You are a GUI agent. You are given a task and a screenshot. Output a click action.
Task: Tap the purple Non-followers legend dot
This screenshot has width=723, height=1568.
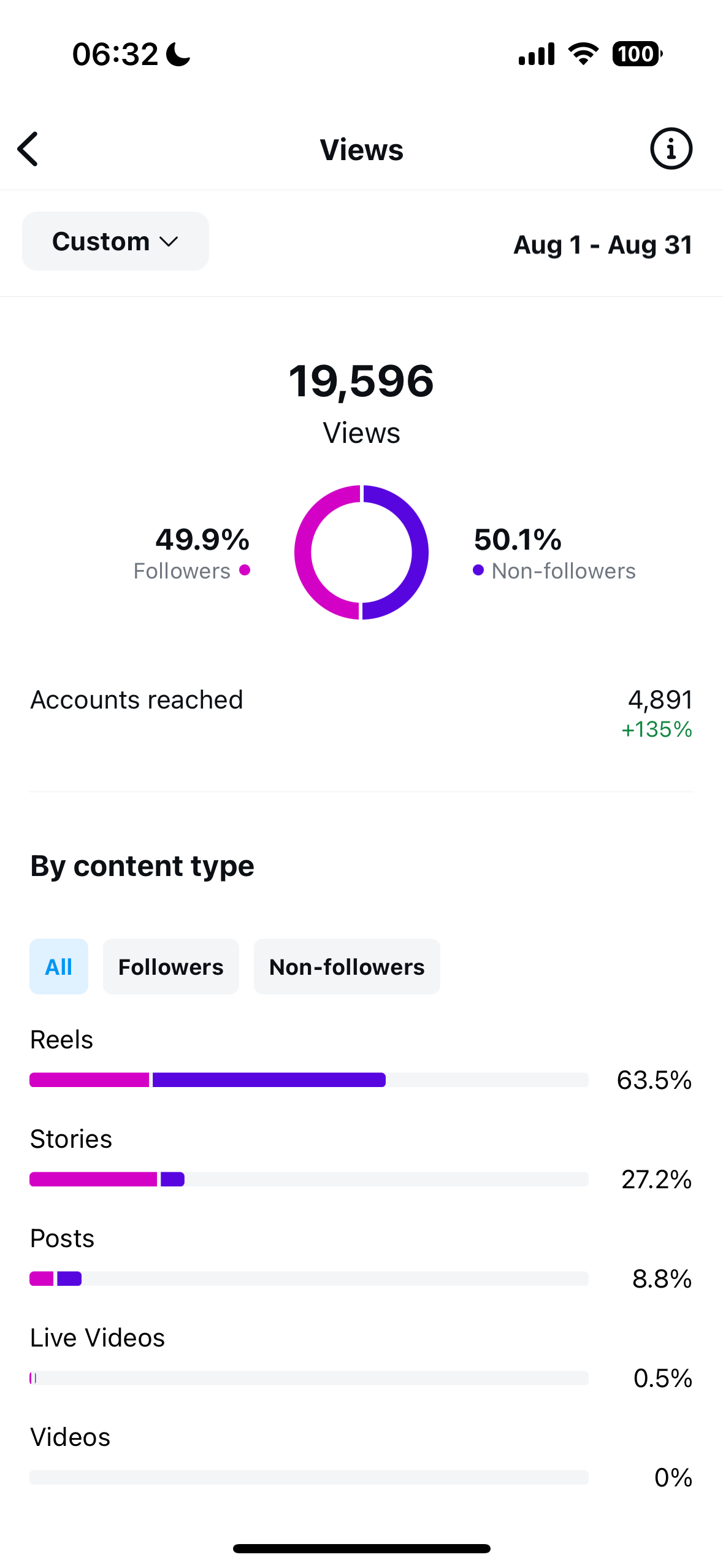coord(478,571)
